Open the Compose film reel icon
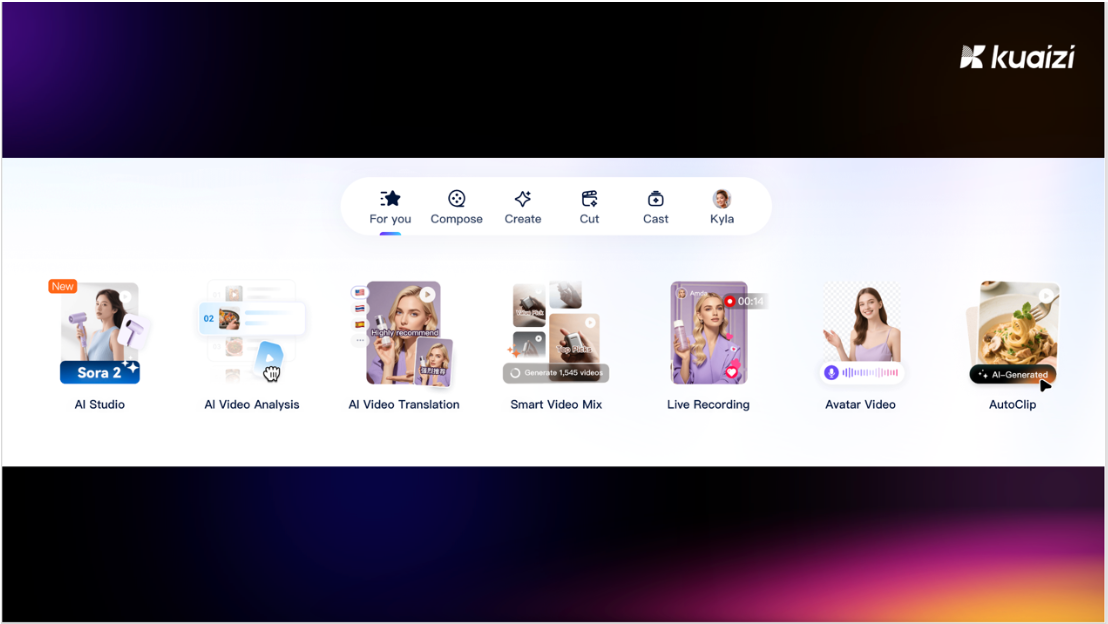Screen dimensions: 1108x624 [456, 199]
